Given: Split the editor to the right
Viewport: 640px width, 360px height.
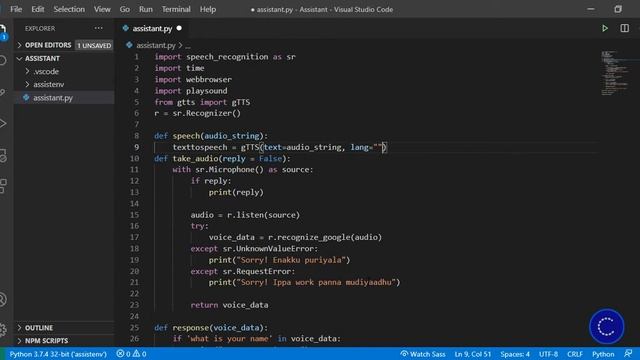Looking at the screenshot, I should click(x=624, y=28).
